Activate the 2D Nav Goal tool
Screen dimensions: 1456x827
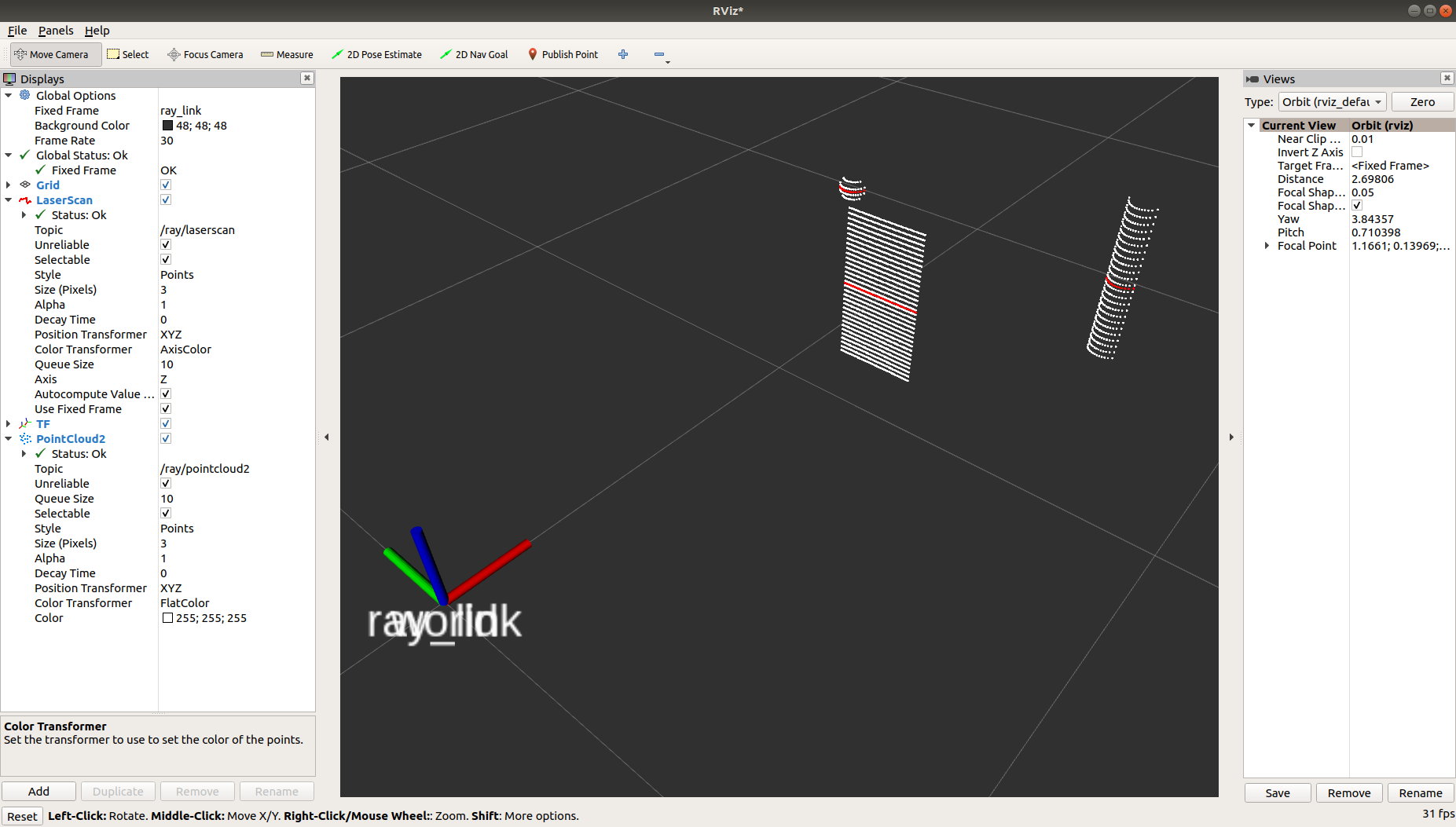click(x=474, y=54)
